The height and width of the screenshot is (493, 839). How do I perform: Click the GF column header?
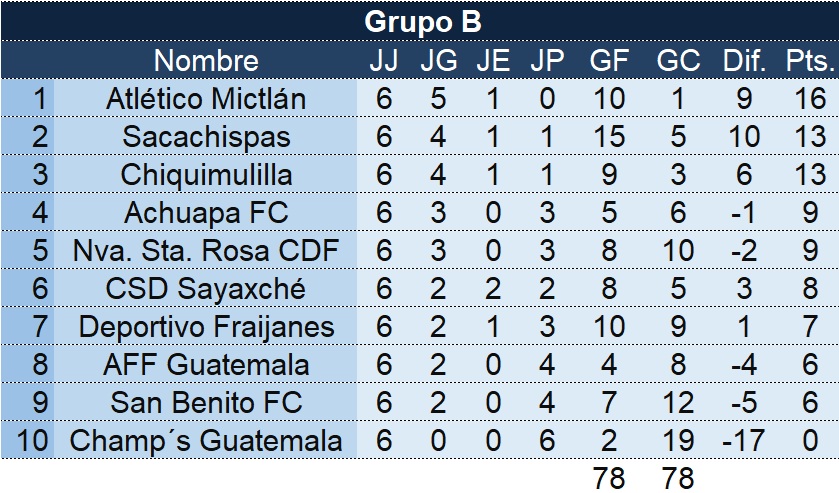(609, 60)
